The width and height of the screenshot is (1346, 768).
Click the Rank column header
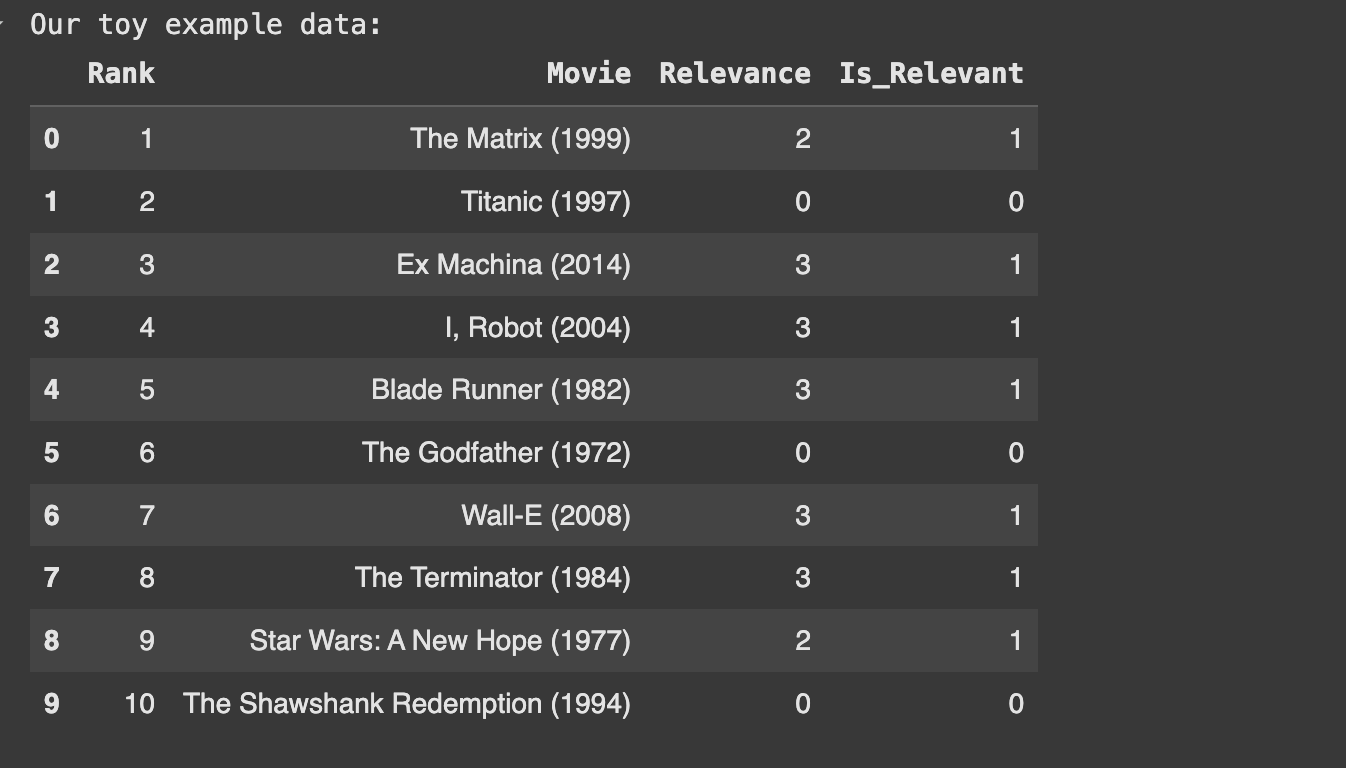[121, 73]
